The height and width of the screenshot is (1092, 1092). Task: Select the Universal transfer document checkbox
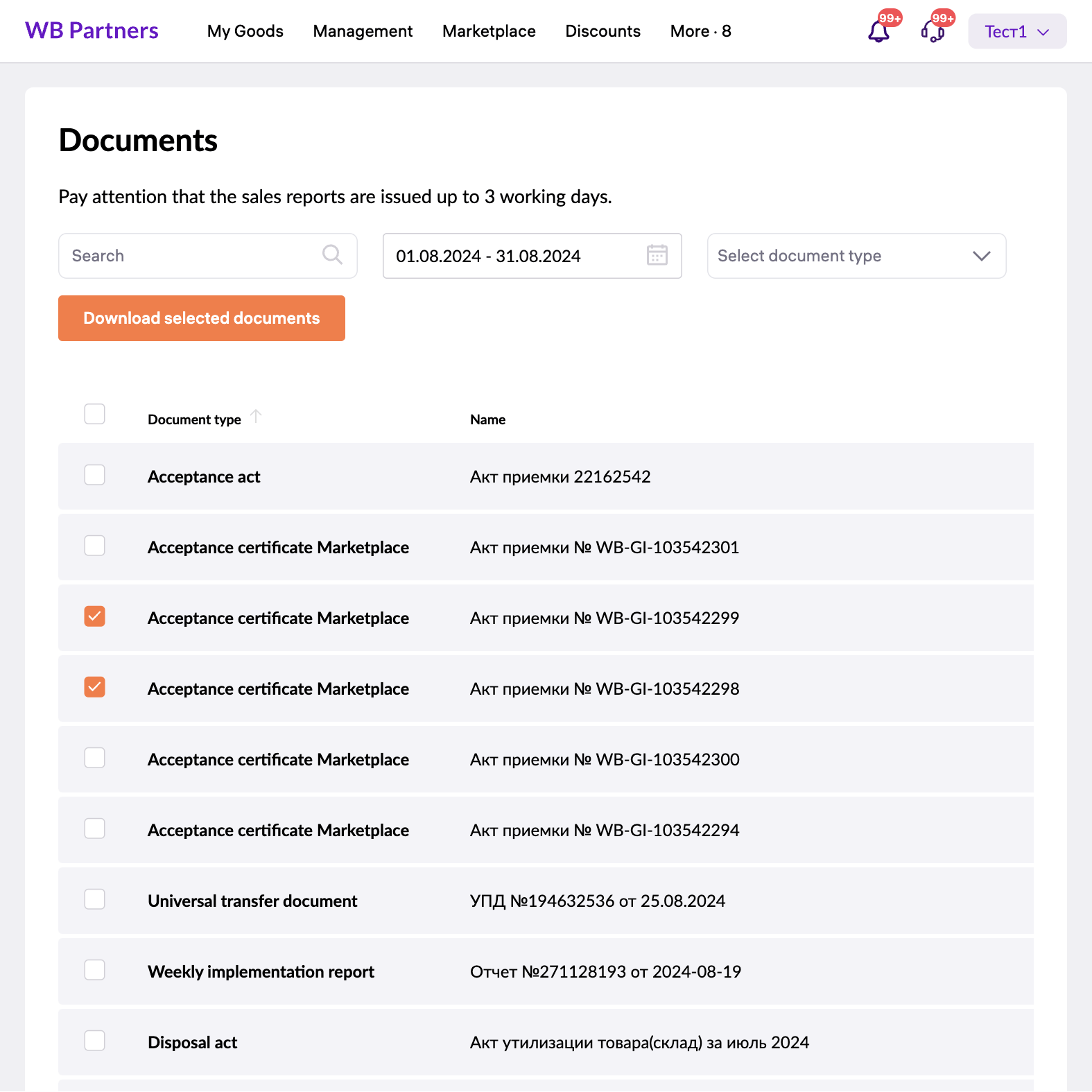coord(94,899)
